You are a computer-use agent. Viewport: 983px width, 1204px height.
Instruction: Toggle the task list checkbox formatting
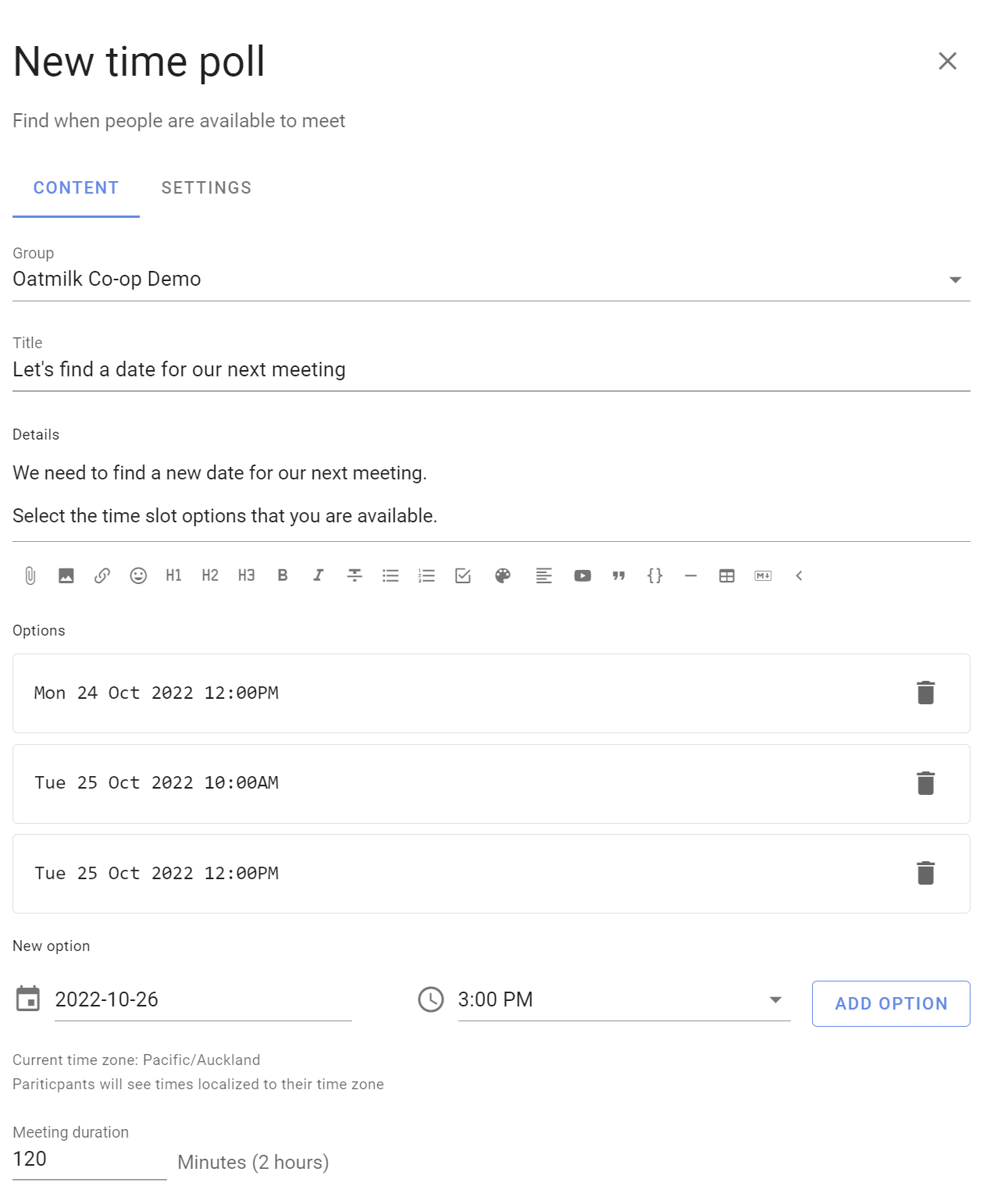[x=463, y=575]
